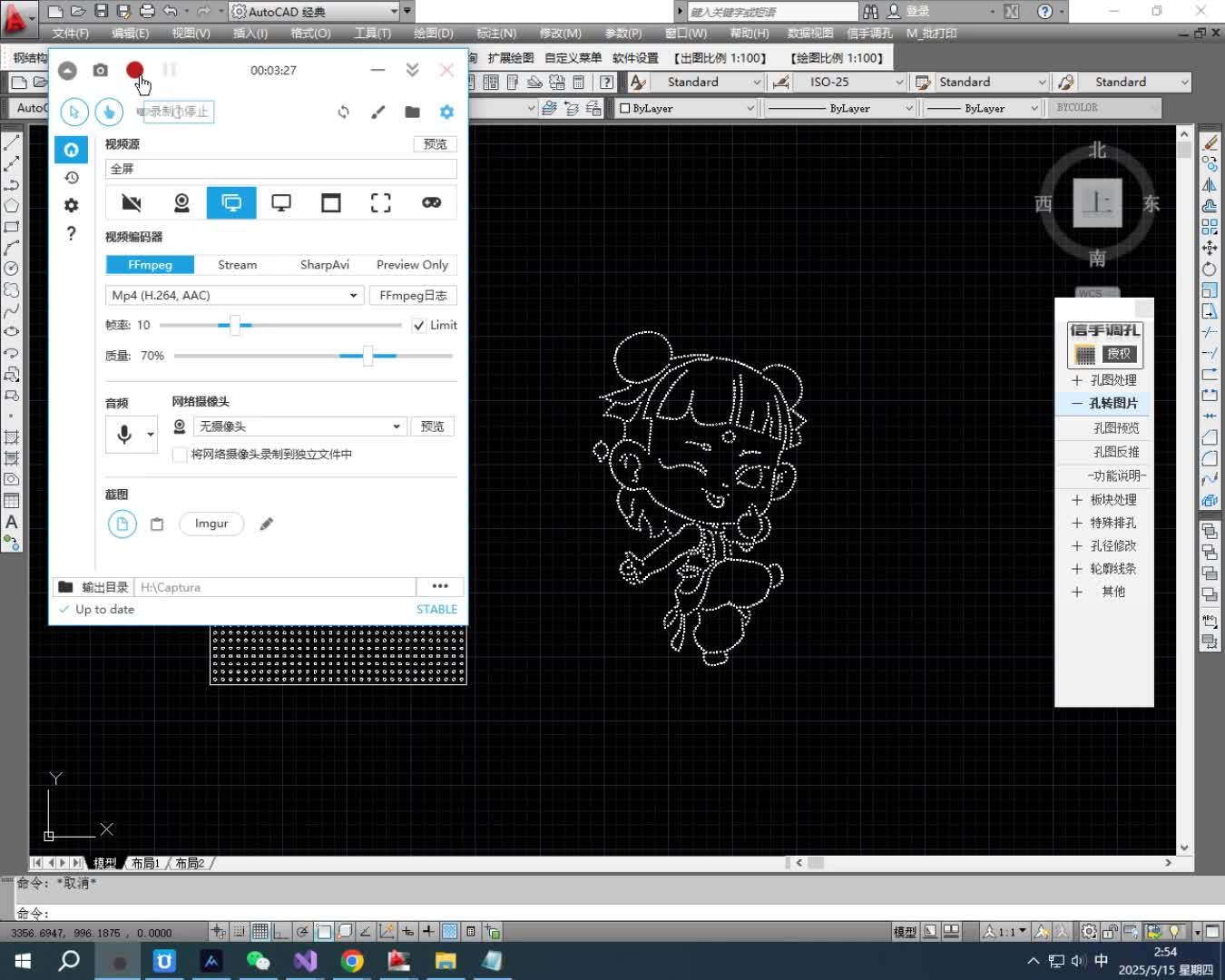Open AutoCAD 插入(I) menu
The width and height of the screenshot is (1225, 980).
(x=250, y=33)
